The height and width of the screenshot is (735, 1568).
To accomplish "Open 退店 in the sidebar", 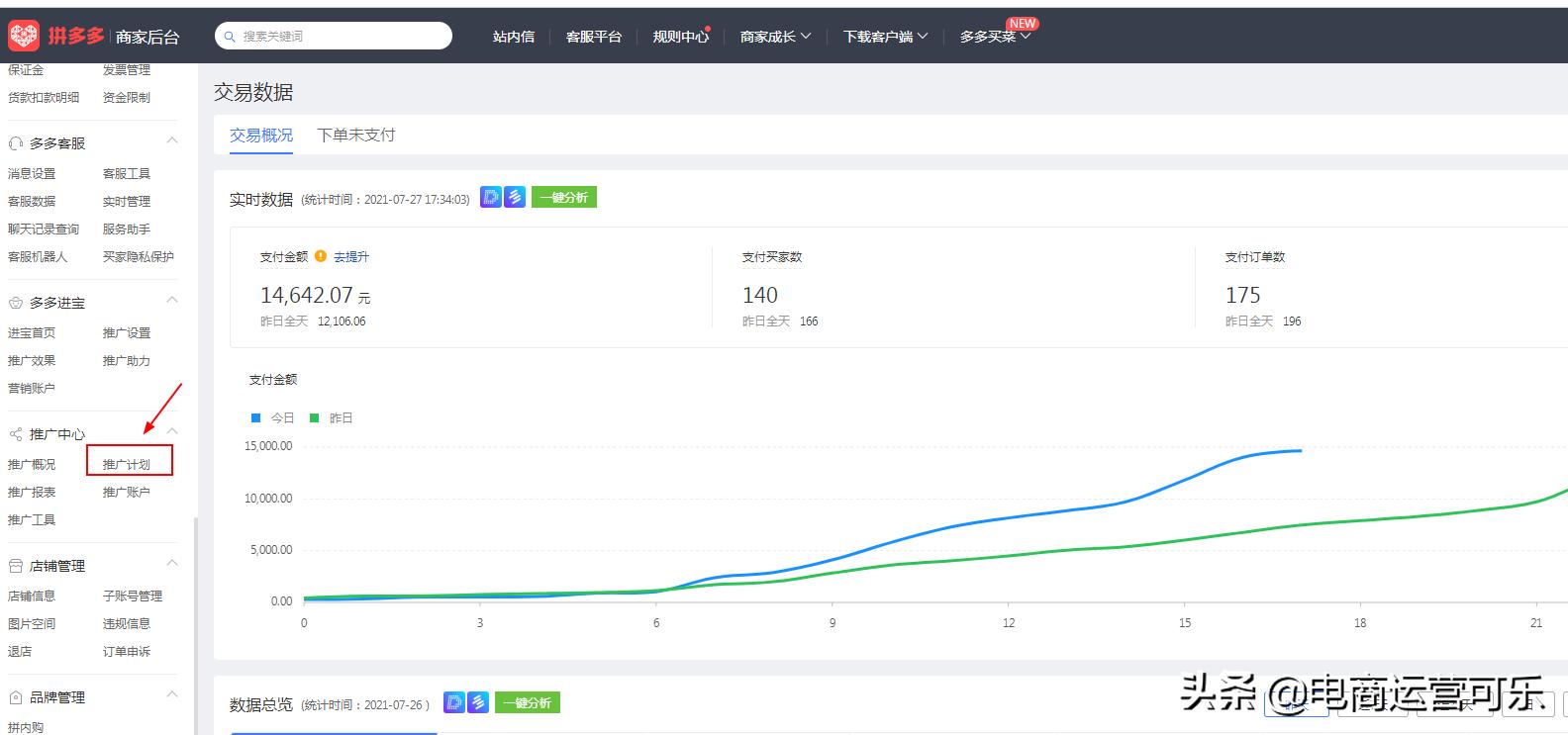I will pos(20,651).
